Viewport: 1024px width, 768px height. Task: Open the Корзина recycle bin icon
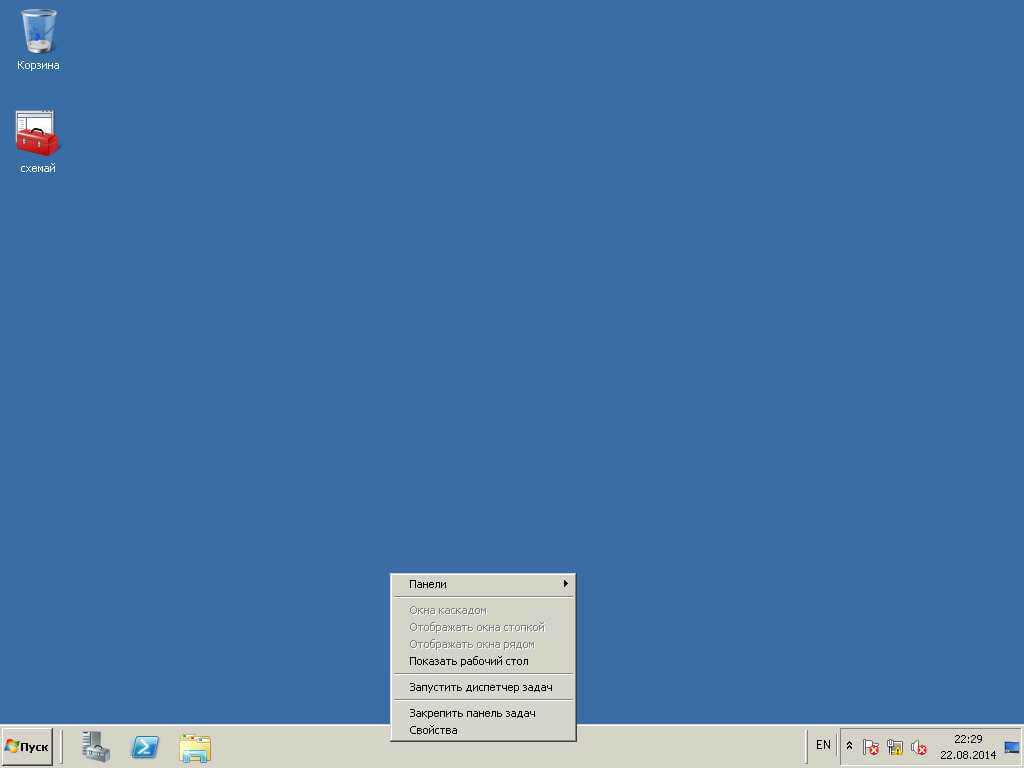click(38, 33)
